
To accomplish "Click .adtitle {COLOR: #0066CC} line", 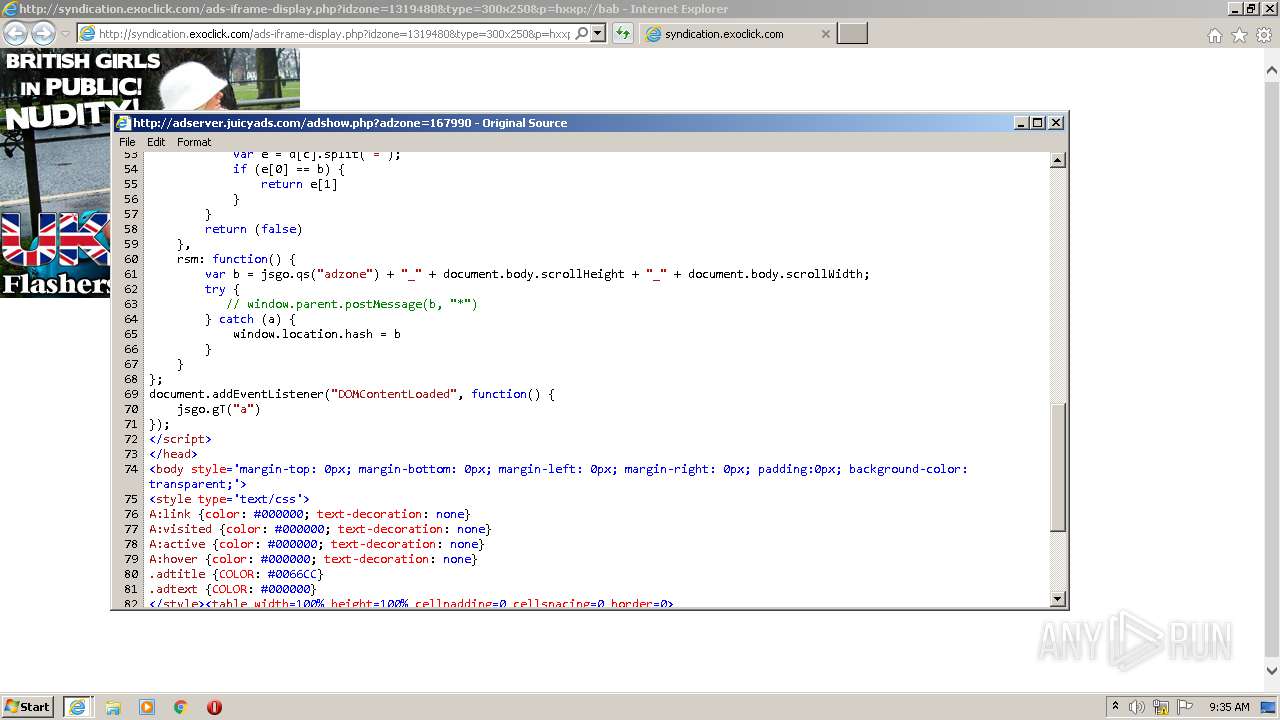I will [x=236, y=574].
